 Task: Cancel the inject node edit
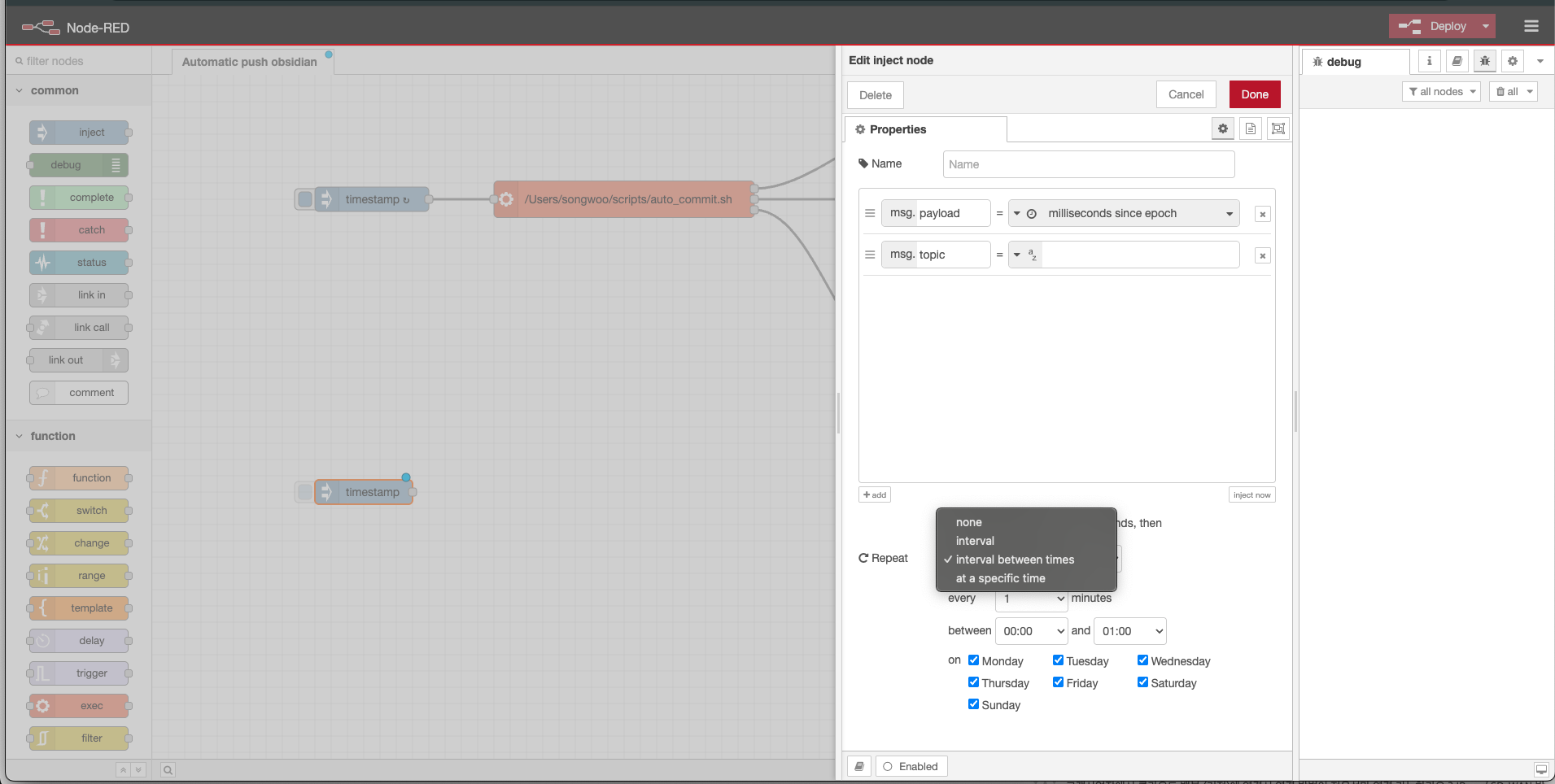coord(1186,94)
